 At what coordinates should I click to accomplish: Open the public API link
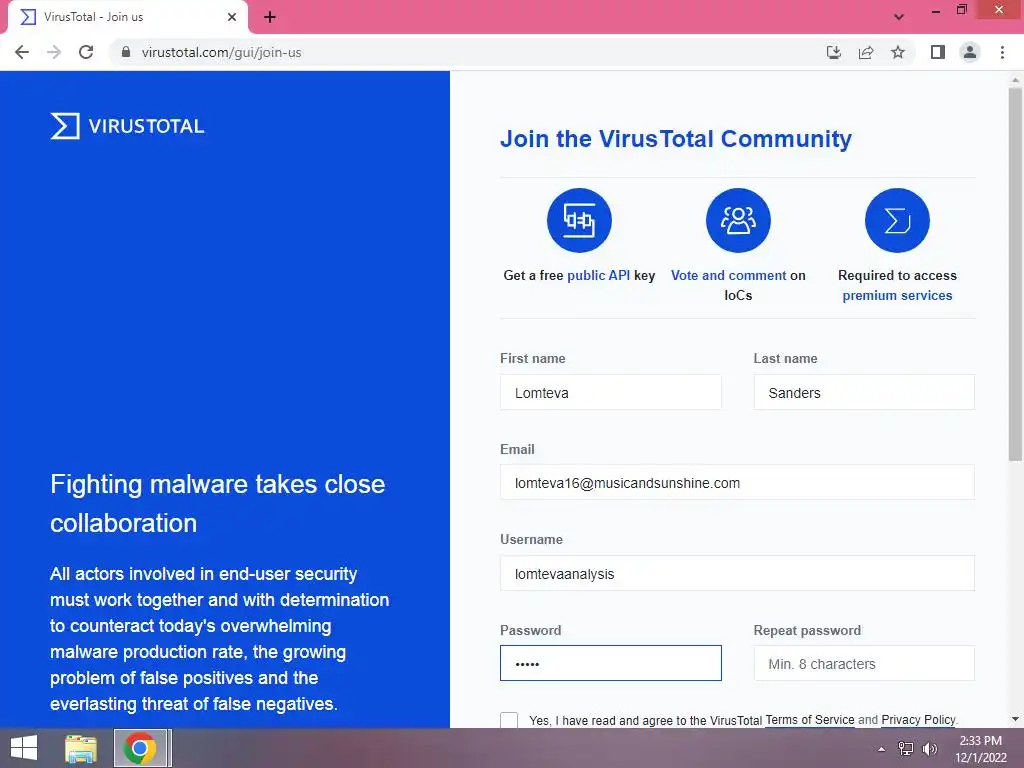599,276
